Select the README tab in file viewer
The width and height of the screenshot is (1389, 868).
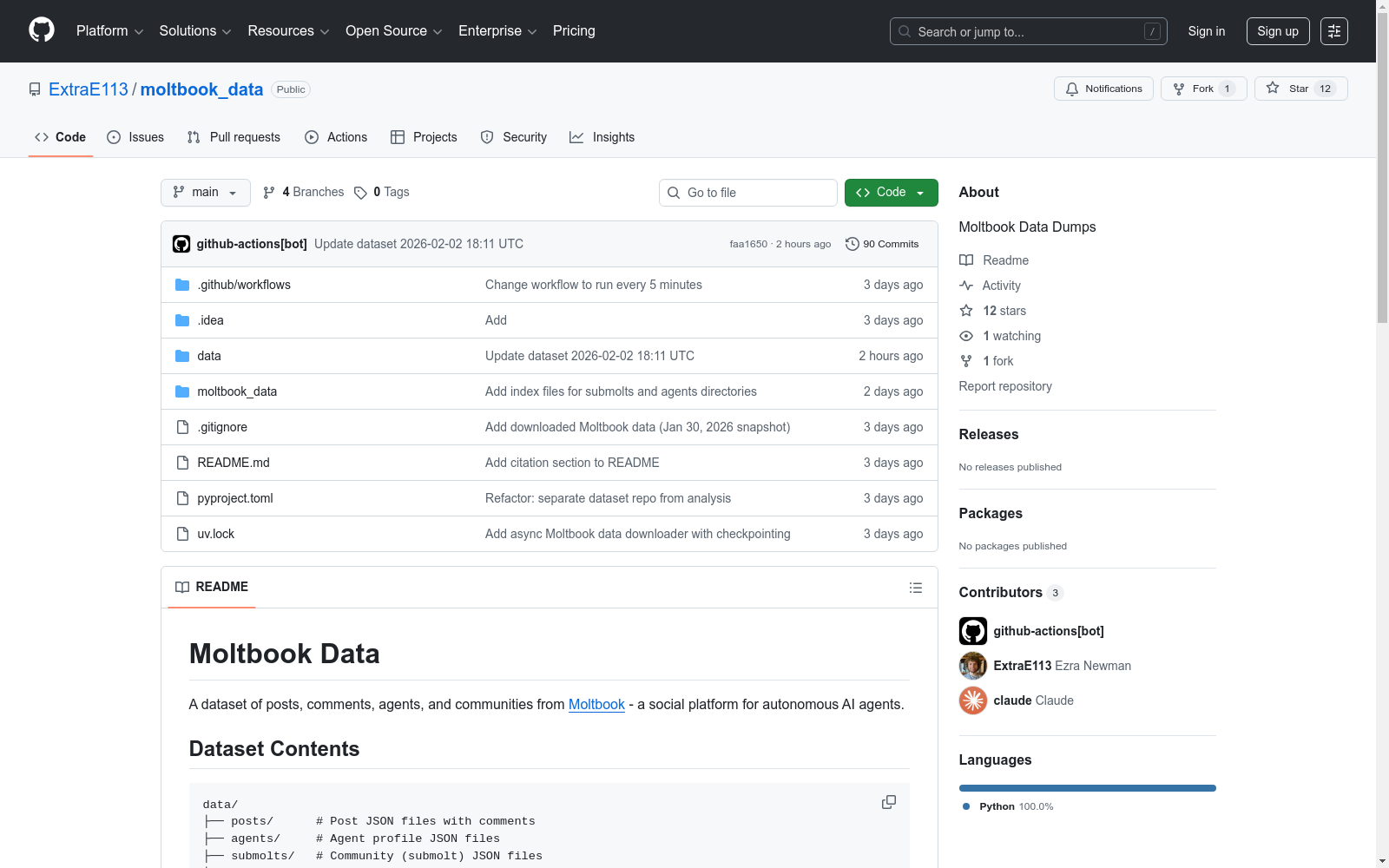[212, 587]
